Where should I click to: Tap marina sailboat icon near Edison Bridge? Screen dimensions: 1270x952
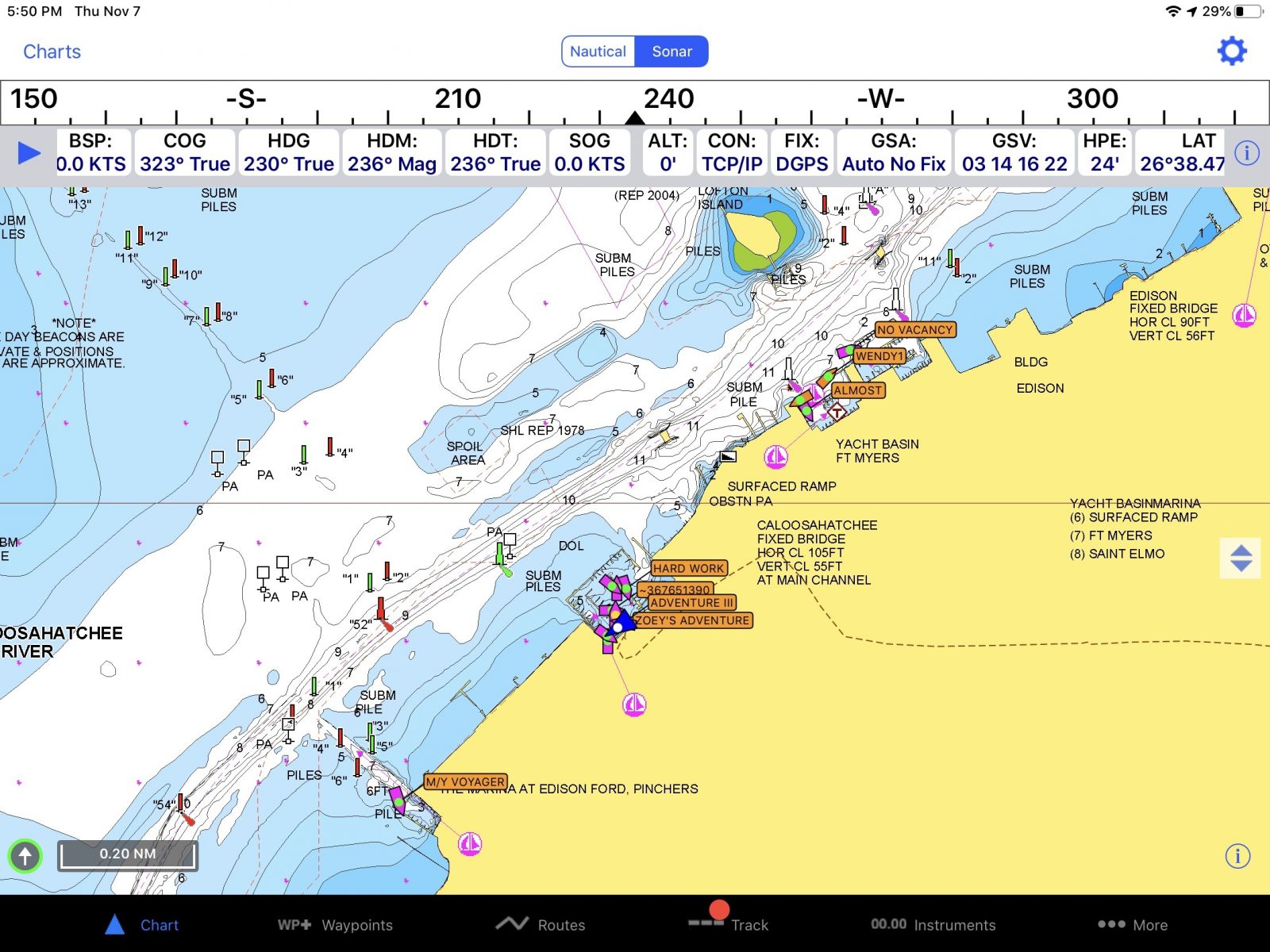pos(1244,315)
